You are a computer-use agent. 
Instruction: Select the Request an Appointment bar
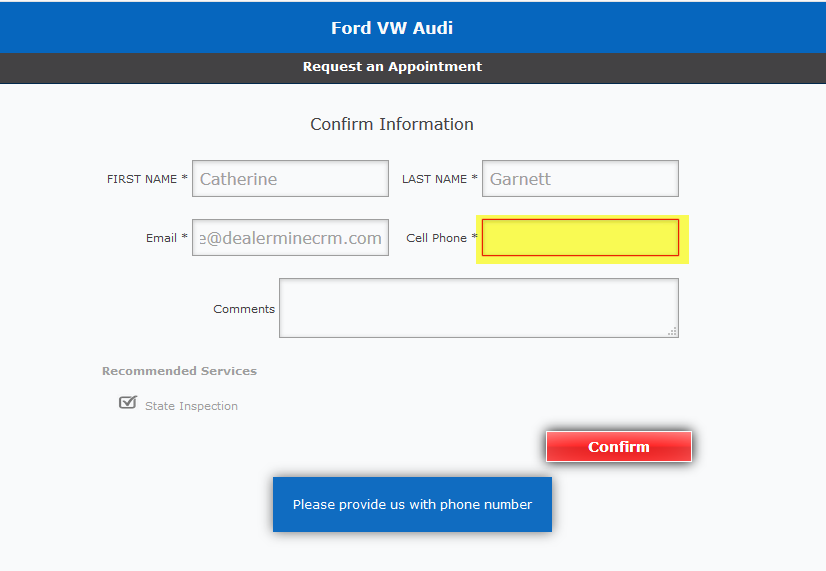point(392,67)
